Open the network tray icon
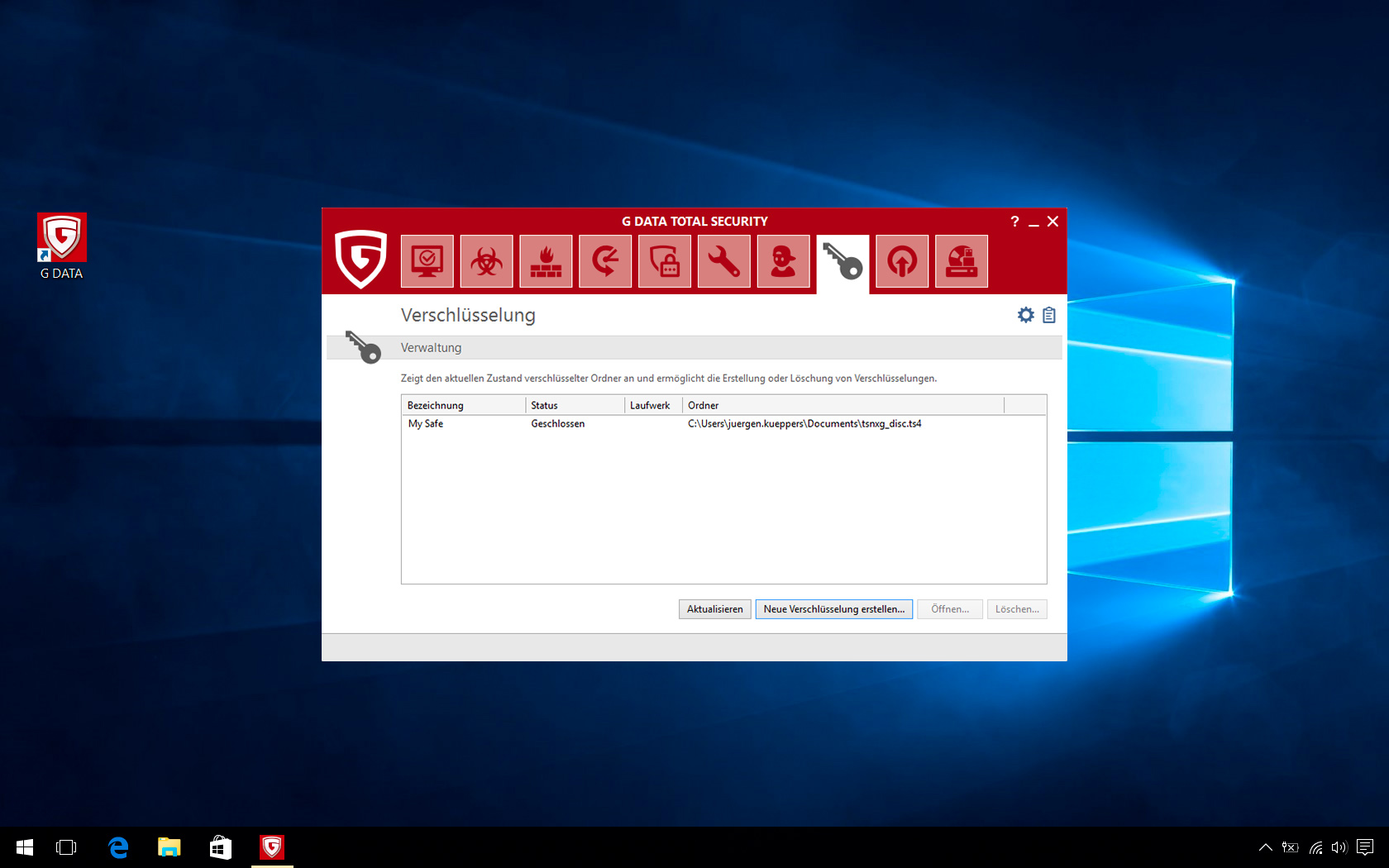 (1315, 847)
